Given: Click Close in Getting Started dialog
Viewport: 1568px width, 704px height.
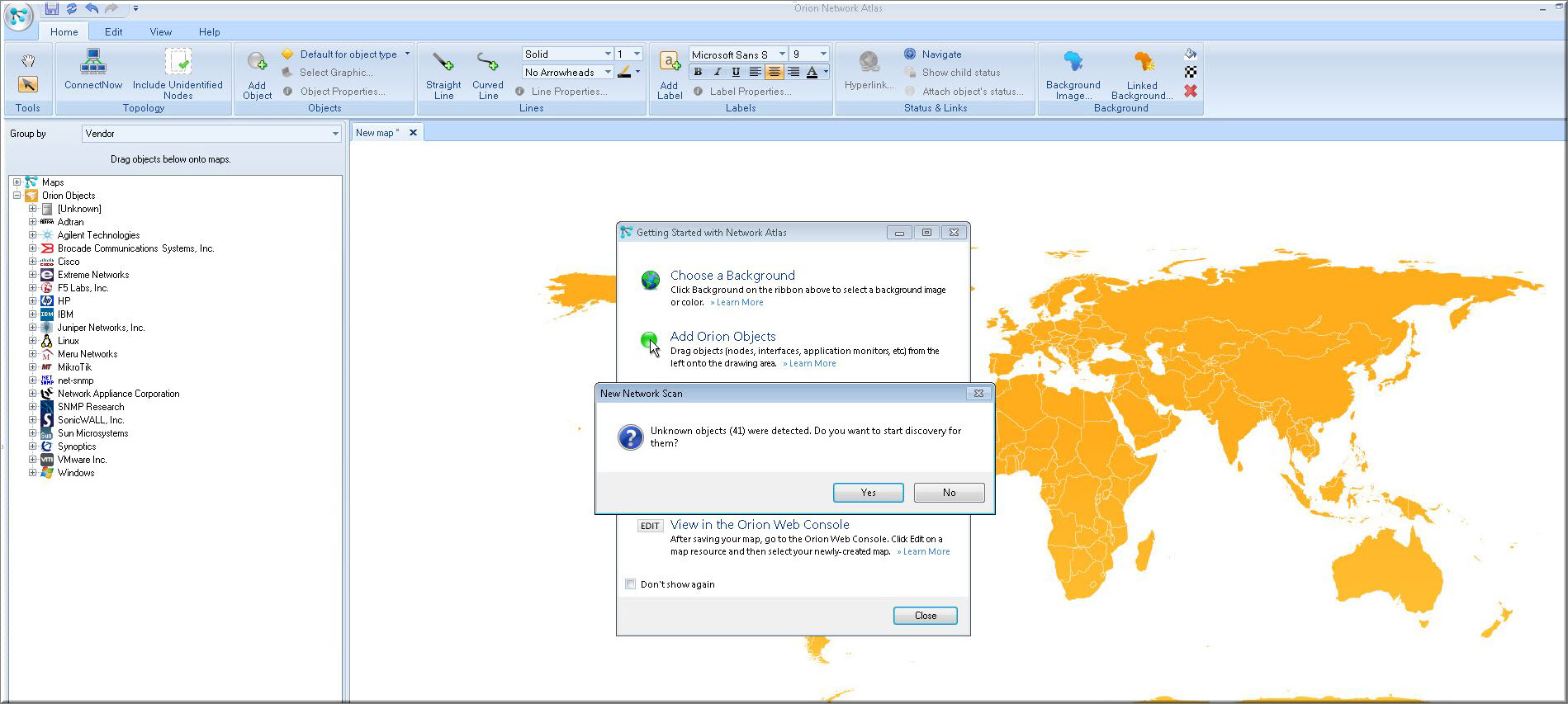Looking at the screenshot, I should pos(925,616).
